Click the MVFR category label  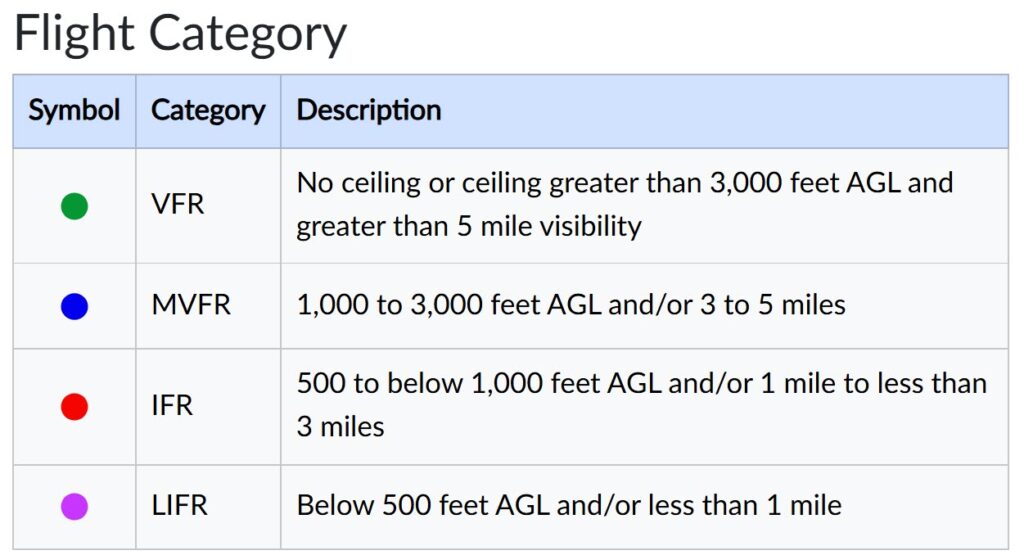(x=191, y=305)
